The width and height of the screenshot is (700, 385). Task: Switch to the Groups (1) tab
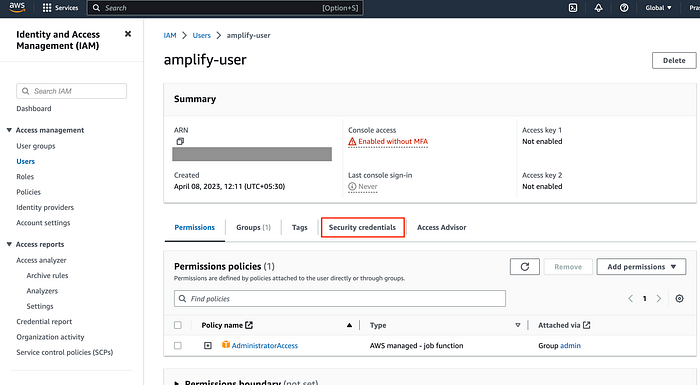click(x=253, y=227)
